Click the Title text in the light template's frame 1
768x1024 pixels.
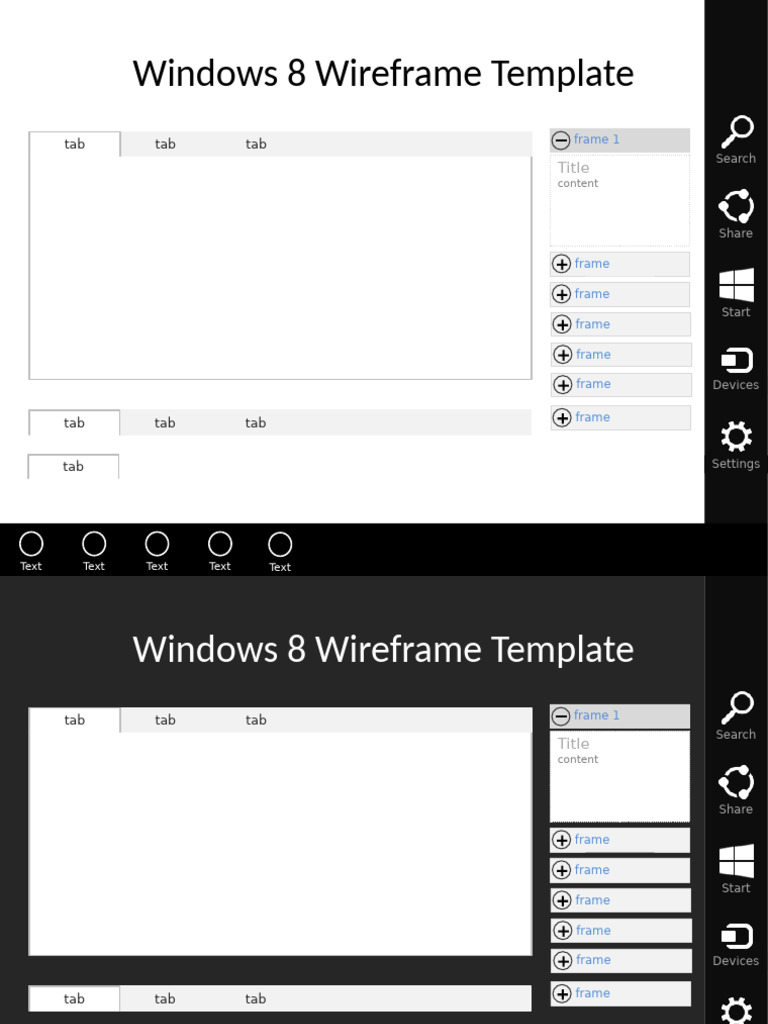pos(573,168)
